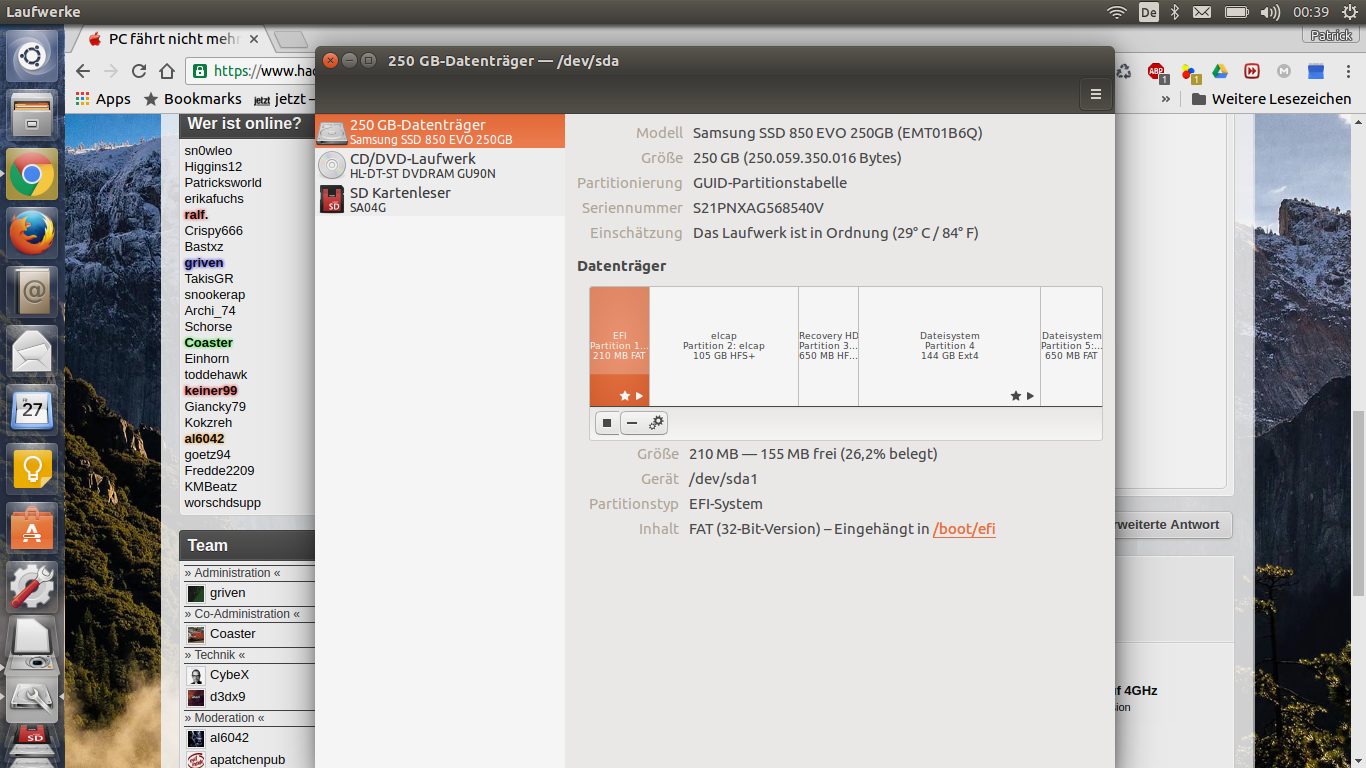Click Chrome's home button

tap(167, 71)
